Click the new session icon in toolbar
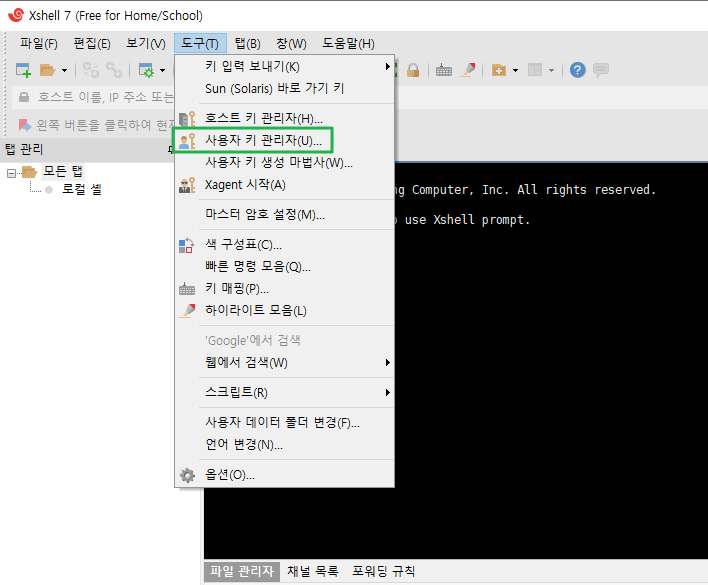 (23, 70)
